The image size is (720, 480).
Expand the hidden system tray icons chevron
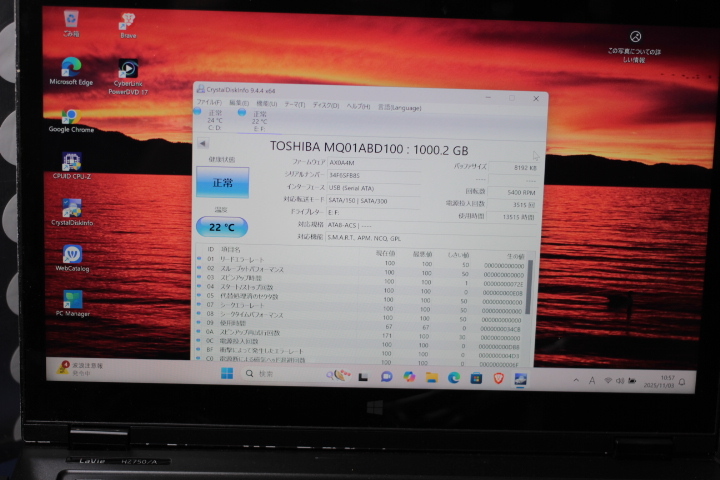[x=576, y=380]
